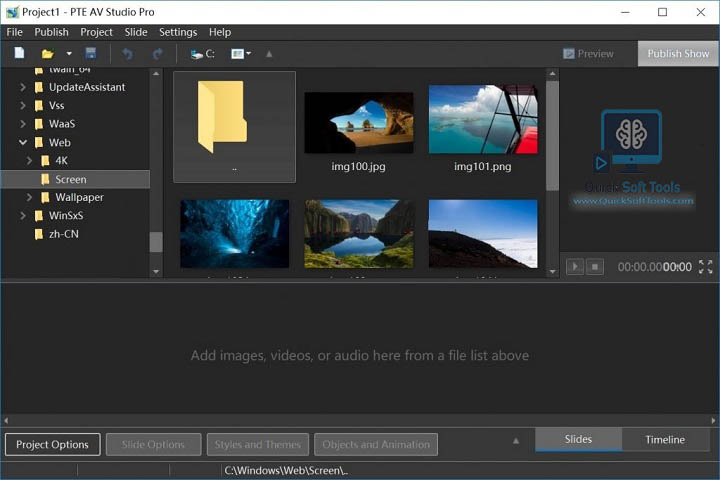
Task: Toggle fullscreen preview icon
Action: [x=705, y=266]
